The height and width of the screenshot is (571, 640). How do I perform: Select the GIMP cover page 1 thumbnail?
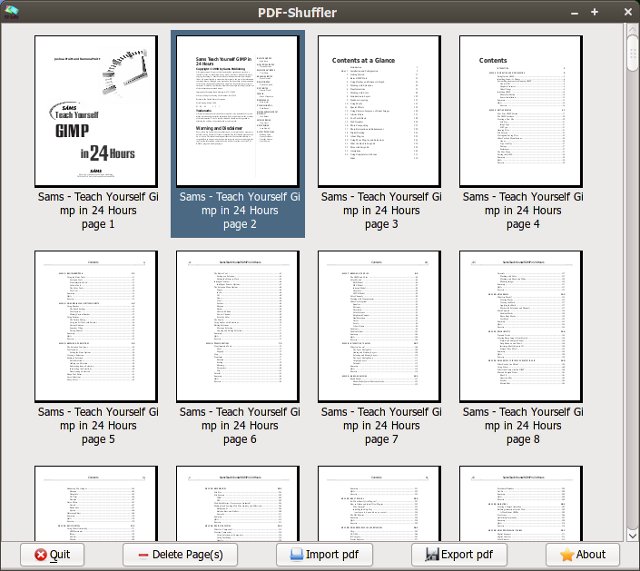pos(96,110)
